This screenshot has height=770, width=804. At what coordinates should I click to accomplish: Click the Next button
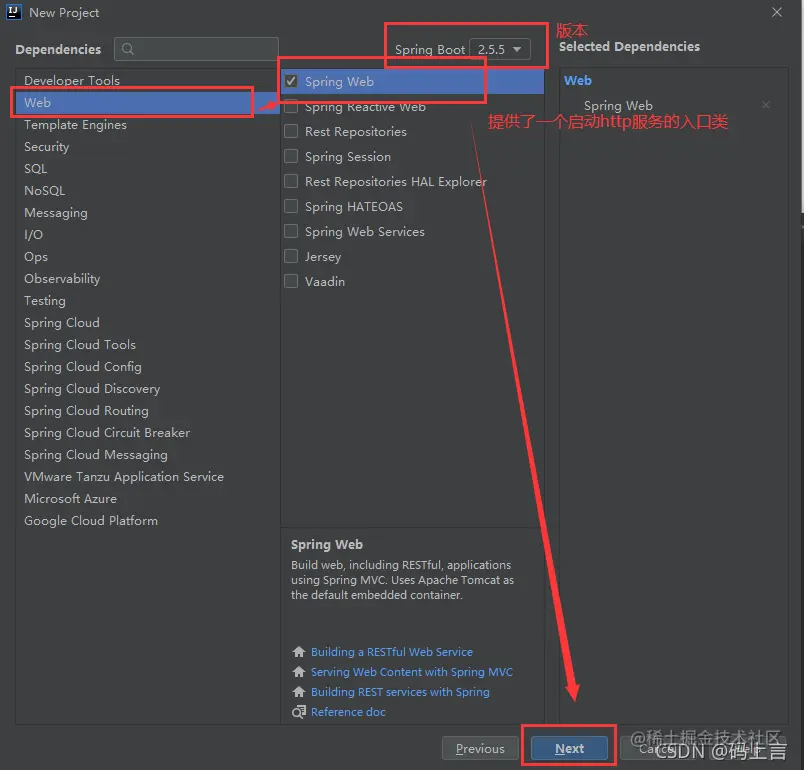tap(569, 748)
